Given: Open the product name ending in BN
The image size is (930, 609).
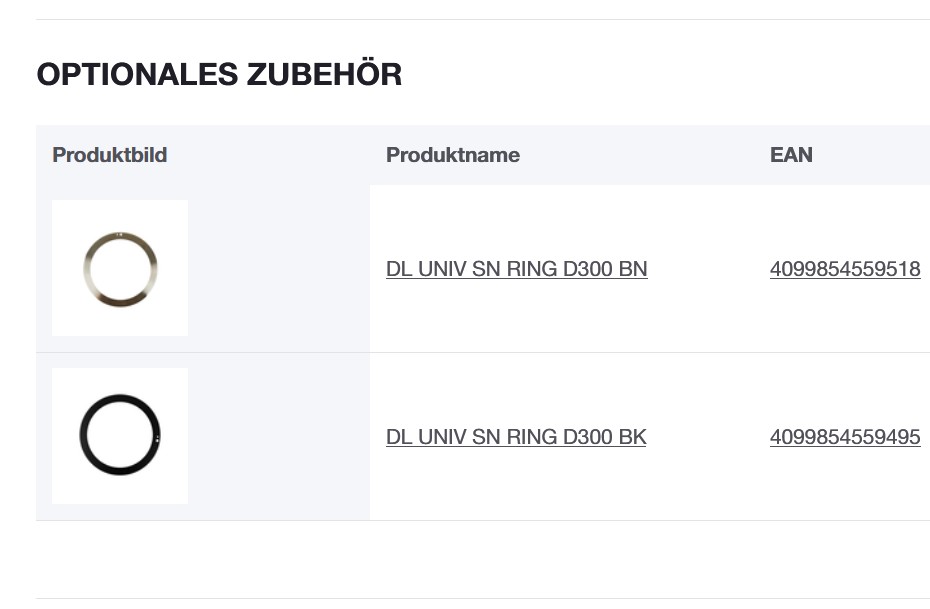Looking at the screenshot, I should pos(516,269).
